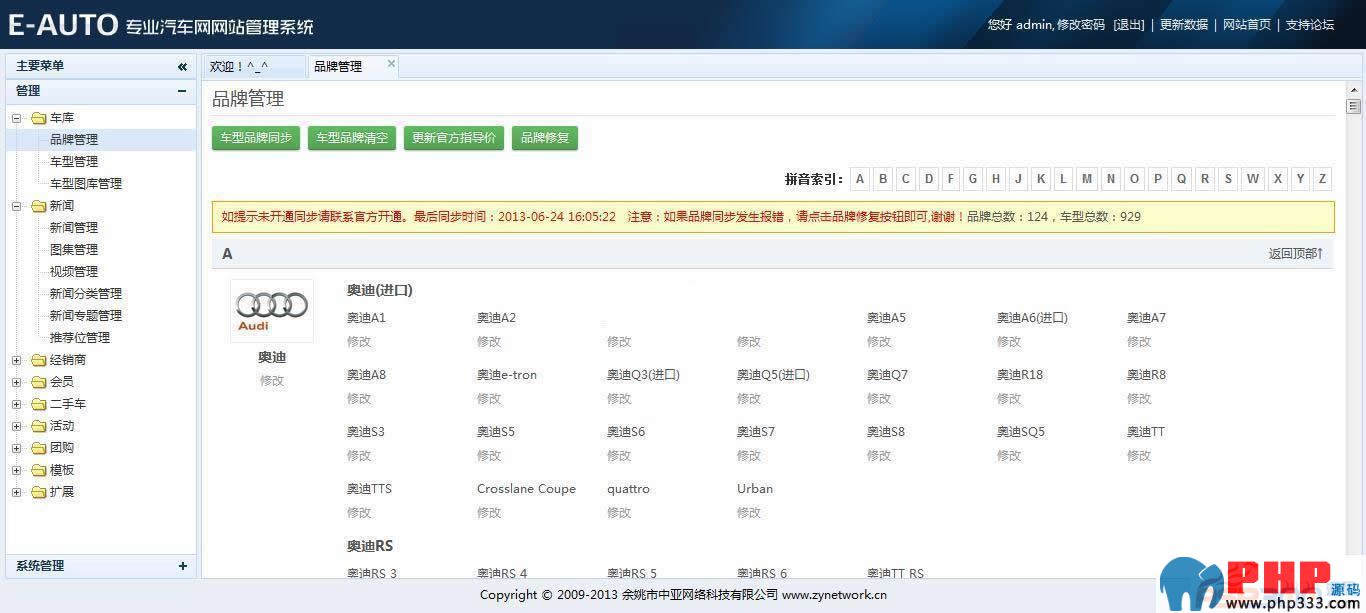1366x613 pixels.
Task: Select 推荐位管理 in the tree
Action: pos(80,338)
